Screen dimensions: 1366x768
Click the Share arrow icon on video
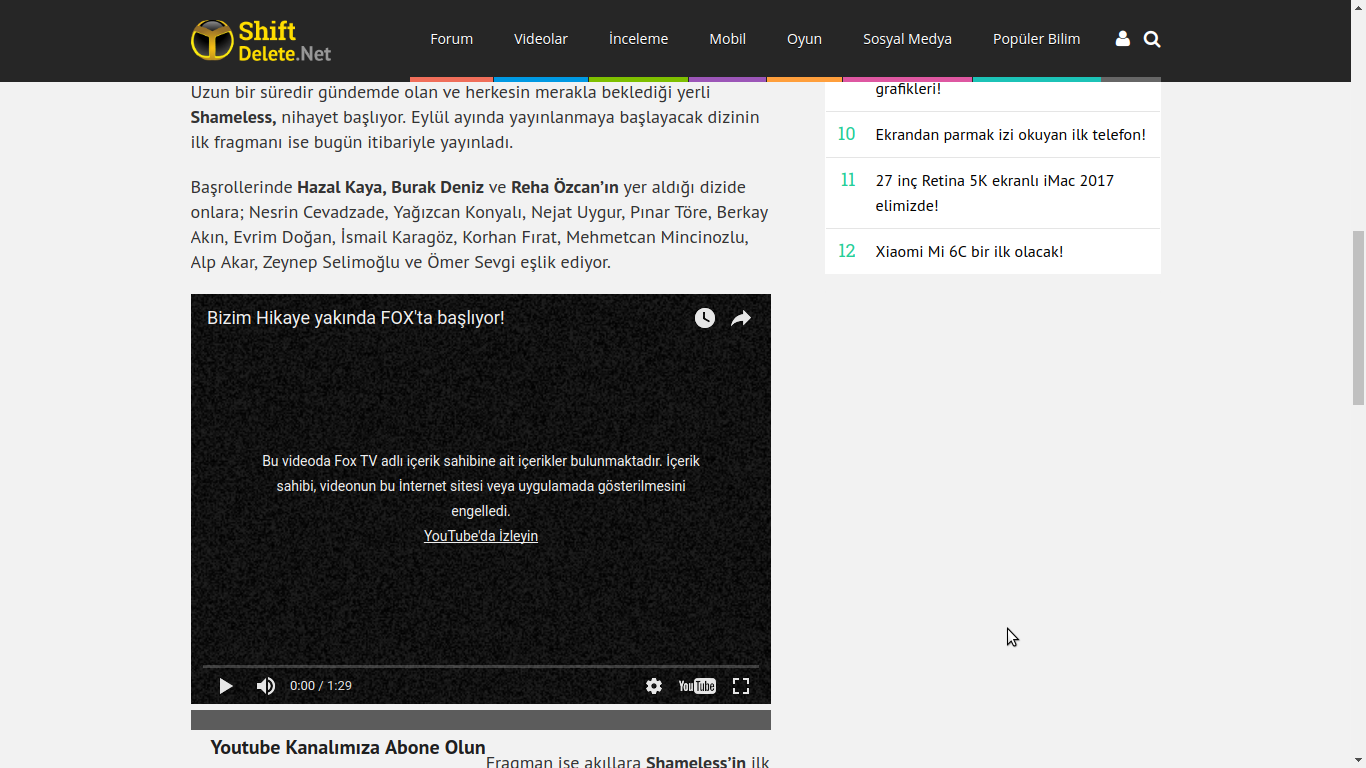pyautogui.click(x=741, y=318)
